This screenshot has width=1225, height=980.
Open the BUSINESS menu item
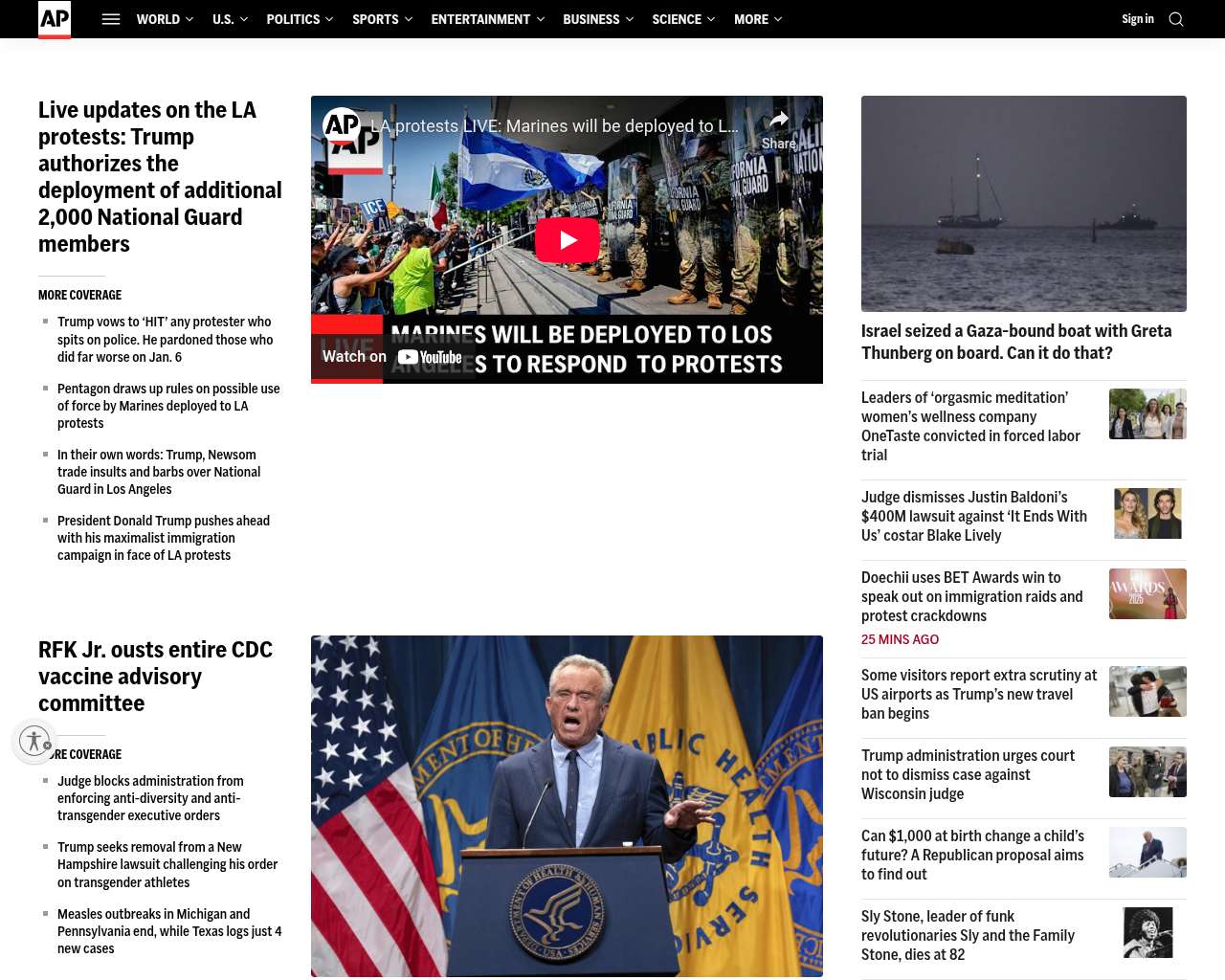(x=591, y=19)
